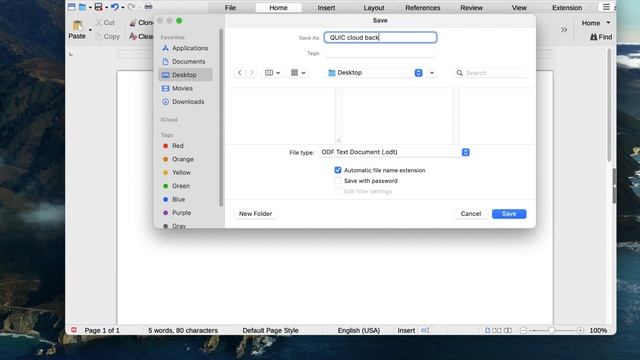Click the Save As filename field

tap(380, 38)
